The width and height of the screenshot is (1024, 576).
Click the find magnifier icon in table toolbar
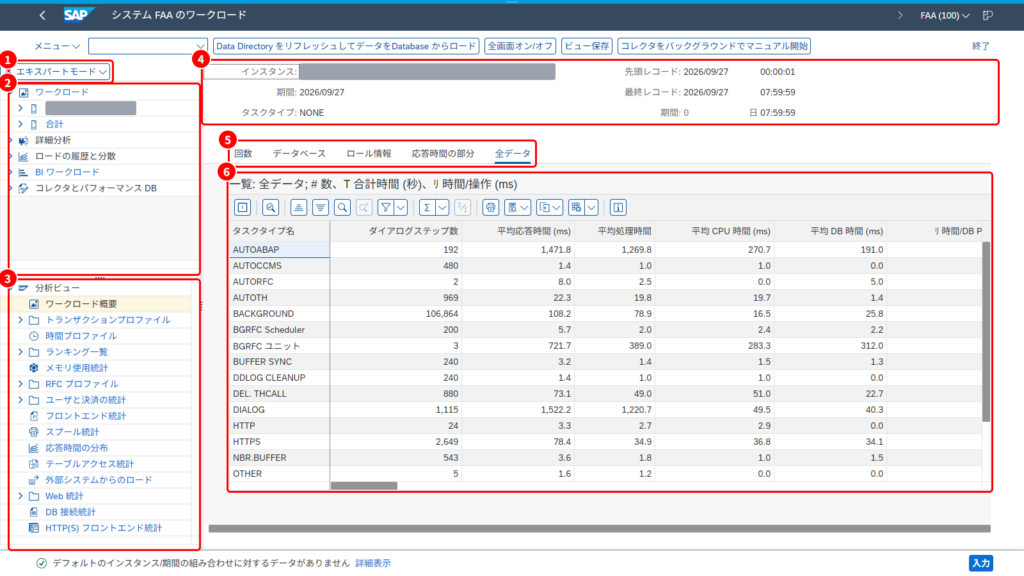tap(342, 208)
